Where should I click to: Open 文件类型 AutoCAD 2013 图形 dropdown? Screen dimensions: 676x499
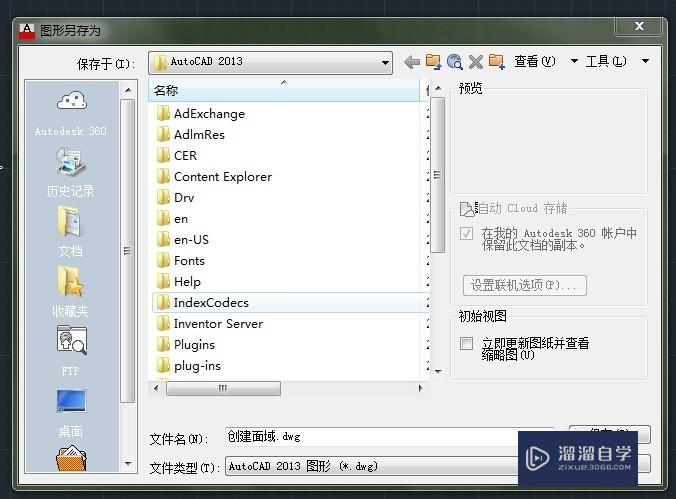tap(372, 466)
